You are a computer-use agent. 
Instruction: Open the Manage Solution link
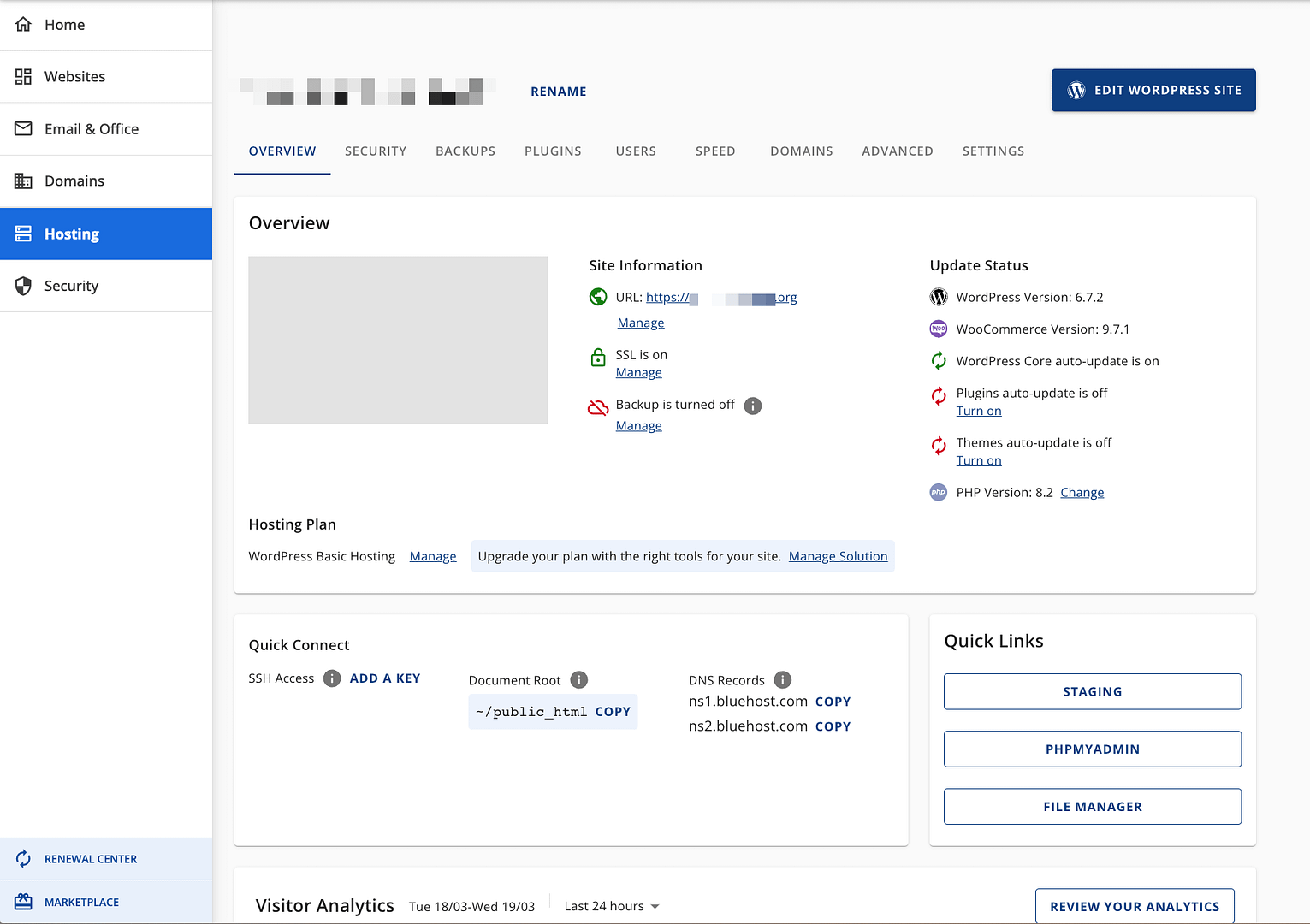coord(839,556)
